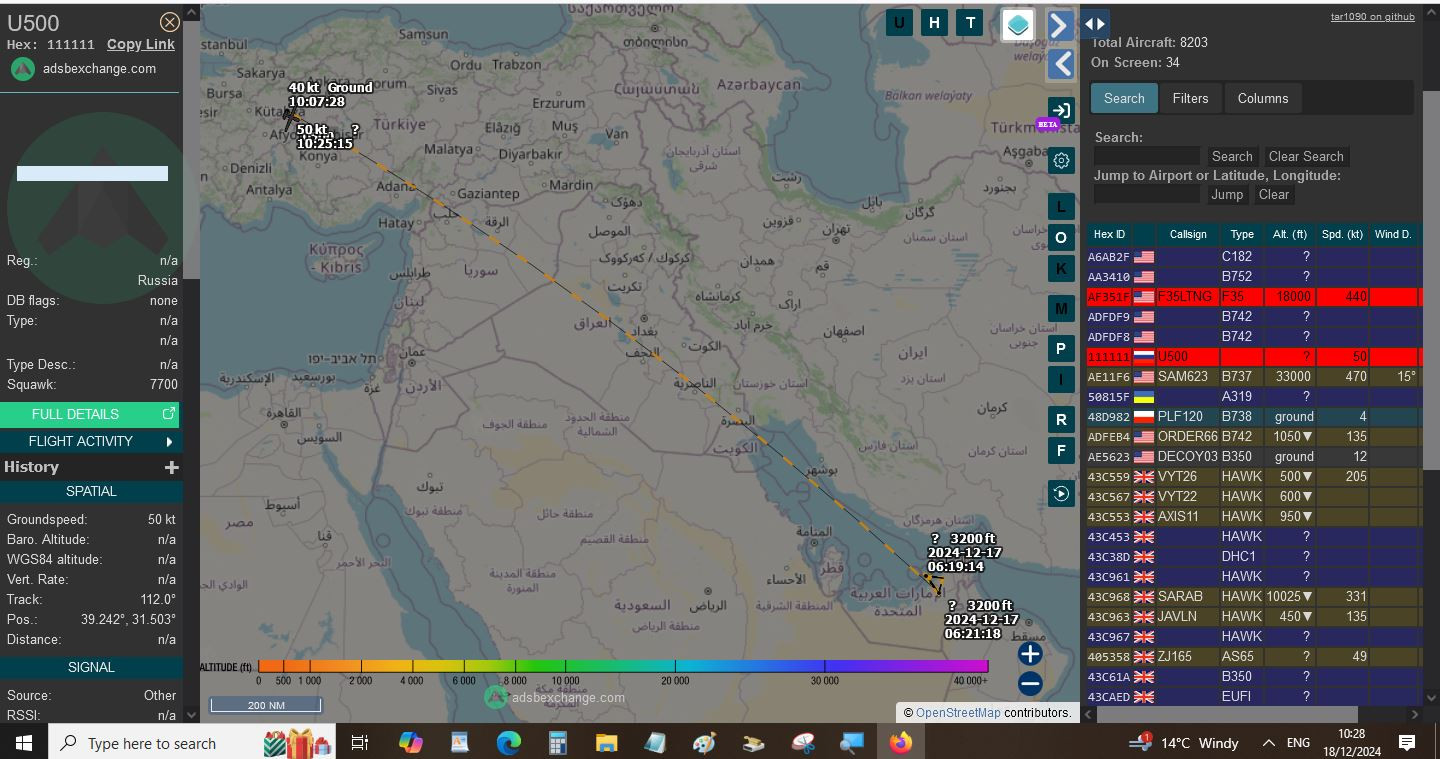The height and width of the screenshot is (759, 1440).
Task: Toggle the M map option button
Action: (x=1061, y=308)
